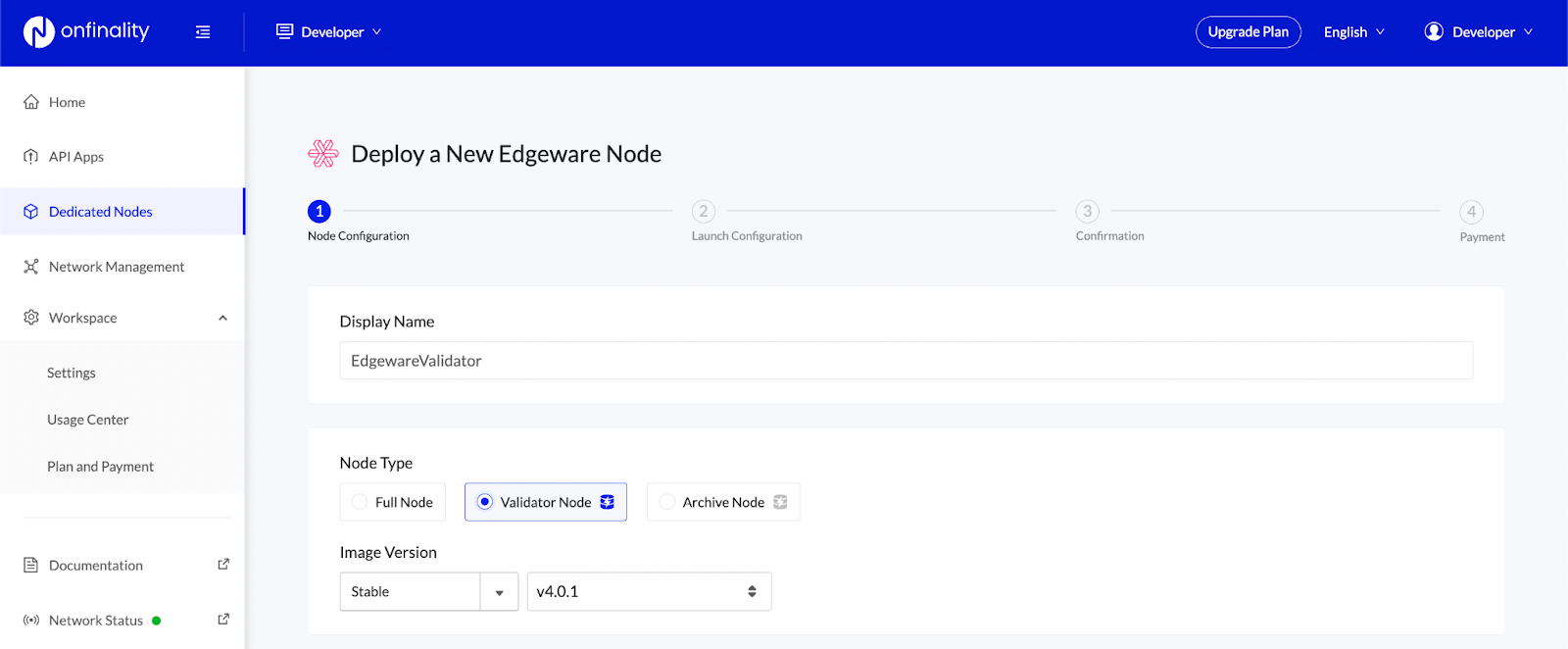1568x649 pixels.
Task: Click the Workspace gear icon
Action: point(31,318)
